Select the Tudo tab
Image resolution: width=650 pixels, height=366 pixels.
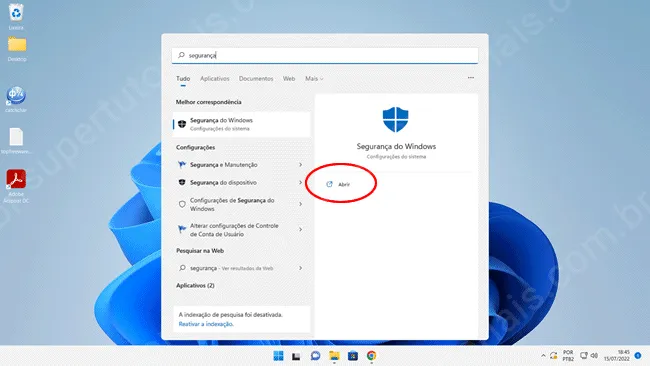pos(183,78)
